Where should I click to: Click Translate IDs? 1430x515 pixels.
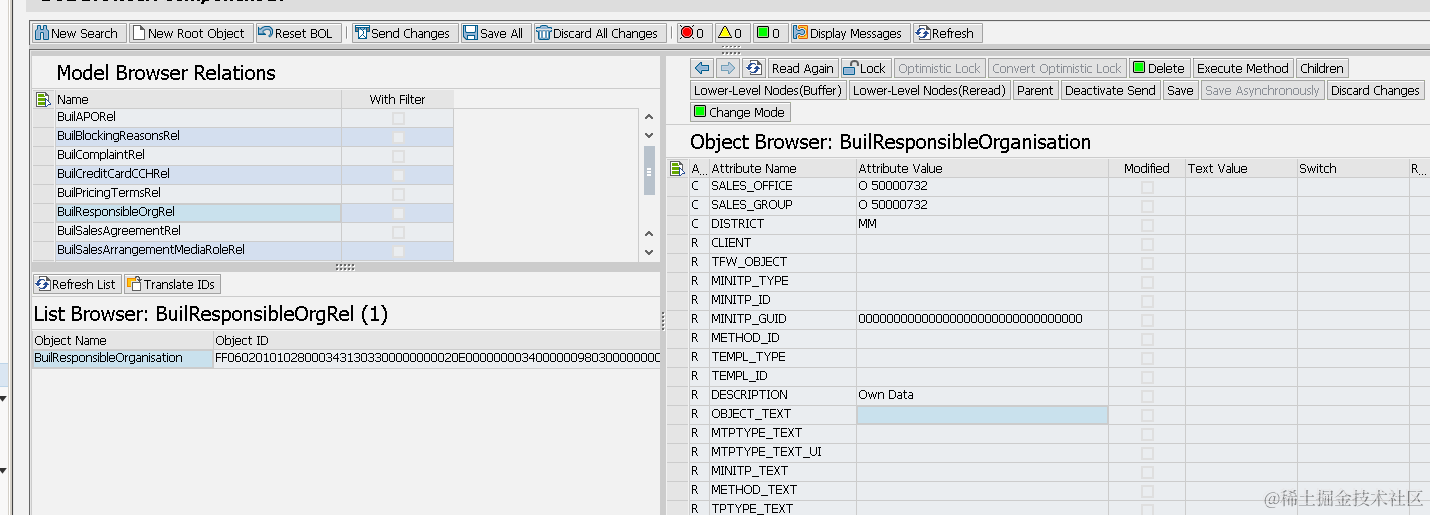point(172,284)
